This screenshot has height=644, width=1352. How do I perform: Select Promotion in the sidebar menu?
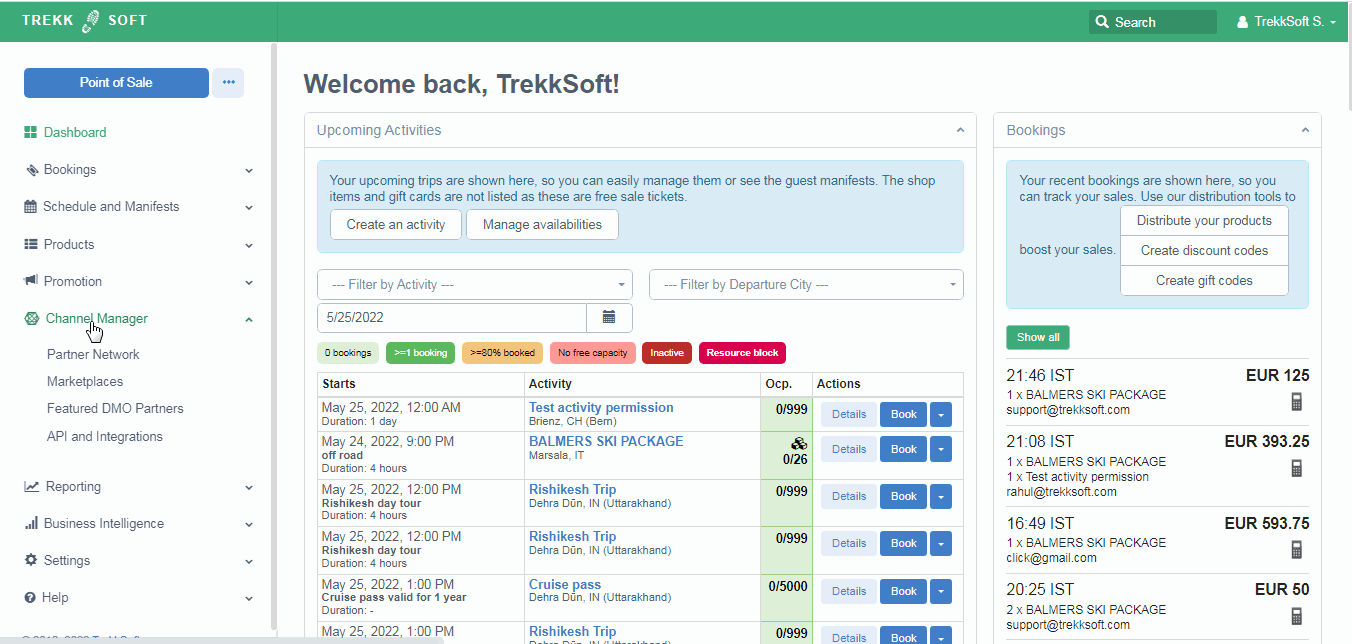(73, 281)
